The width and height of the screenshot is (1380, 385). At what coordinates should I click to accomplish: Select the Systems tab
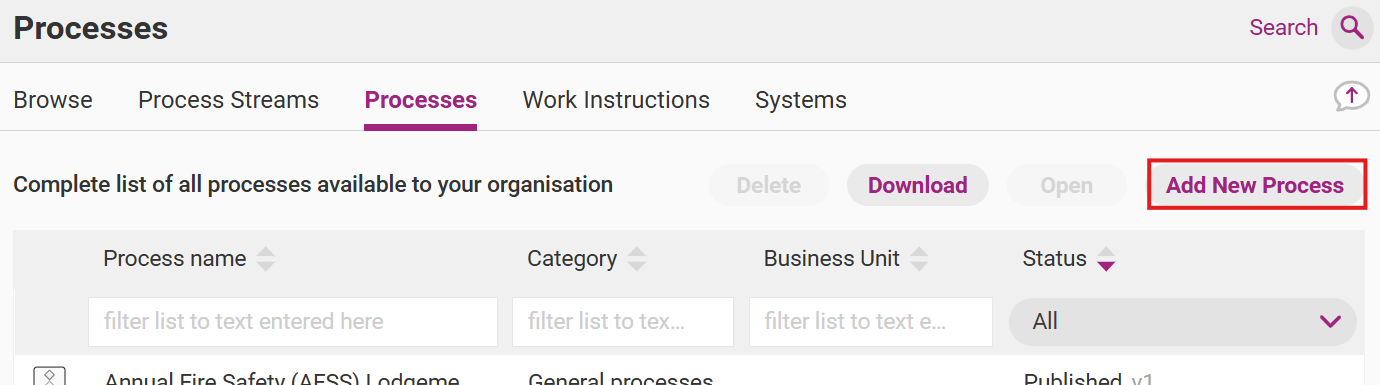[x=801, y=100]
